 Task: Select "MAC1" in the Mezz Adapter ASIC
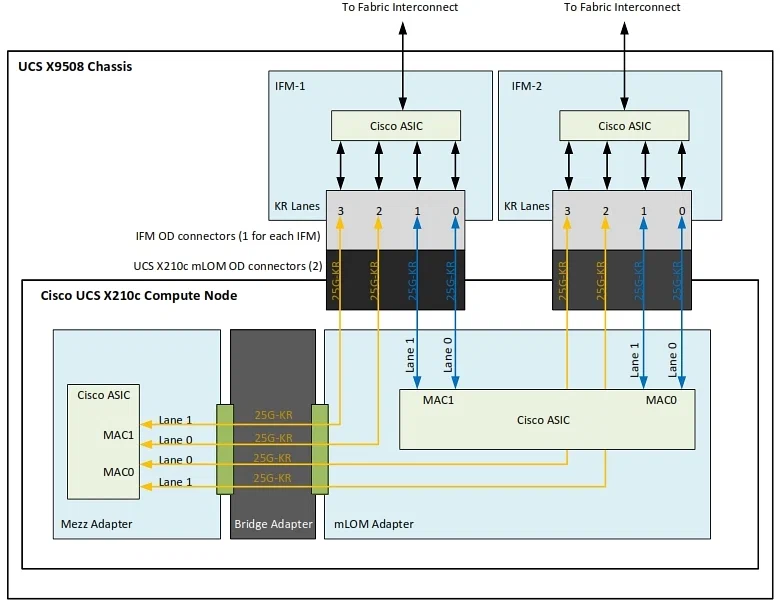click(x=119, y=435)
